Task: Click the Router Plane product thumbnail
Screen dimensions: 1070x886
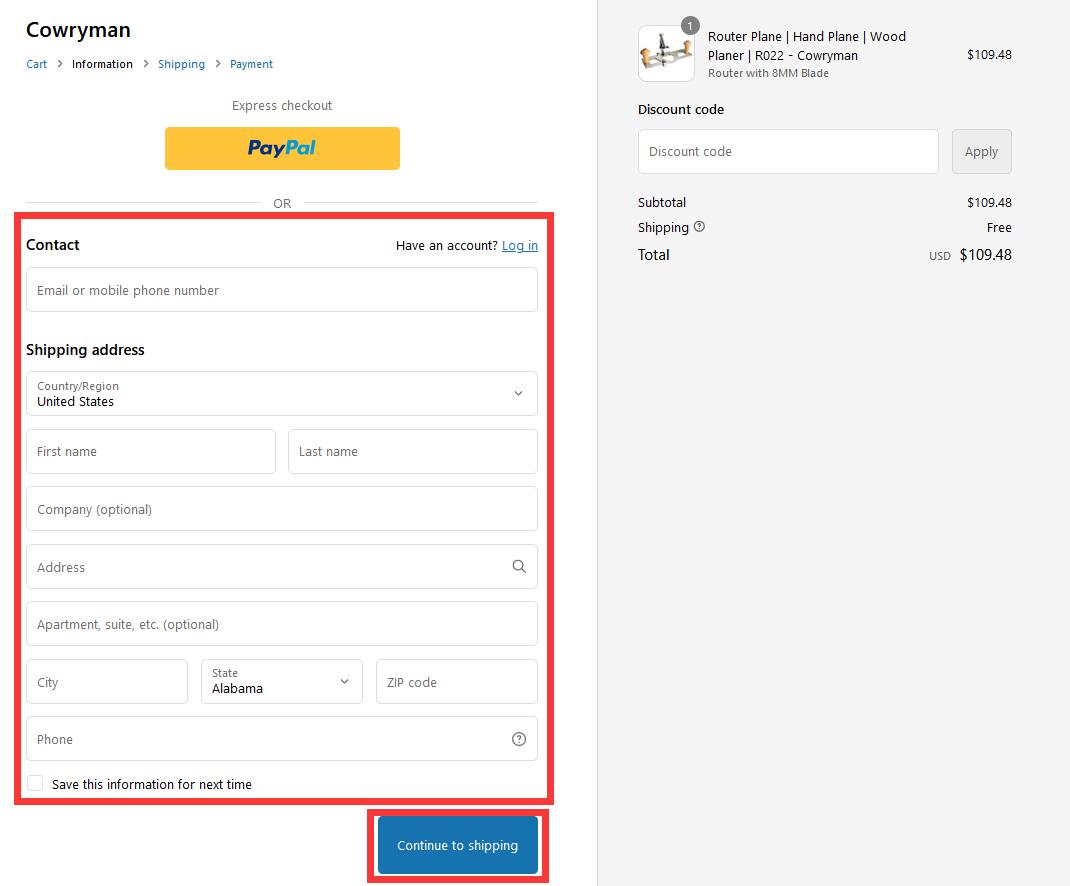Action: tap(666, 53)
